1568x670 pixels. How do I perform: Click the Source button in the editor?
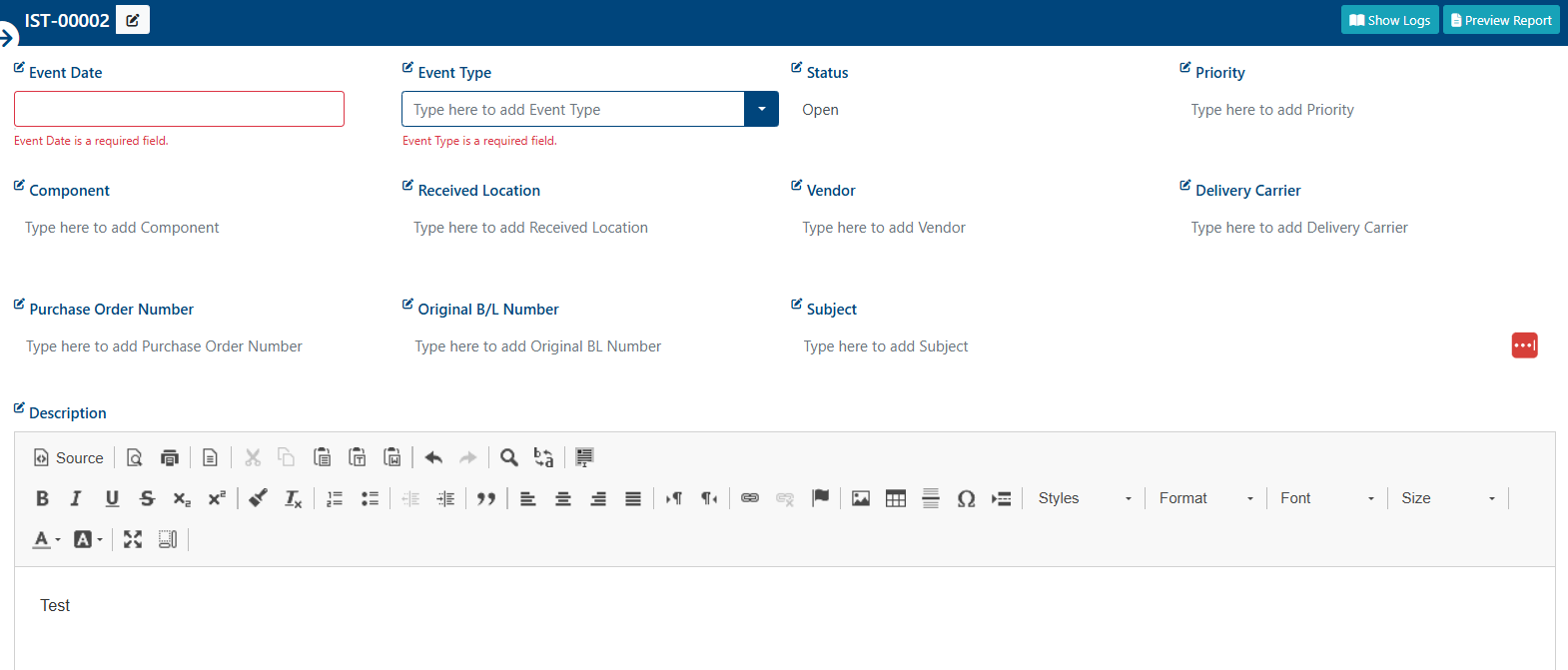(x=69, y=457)
